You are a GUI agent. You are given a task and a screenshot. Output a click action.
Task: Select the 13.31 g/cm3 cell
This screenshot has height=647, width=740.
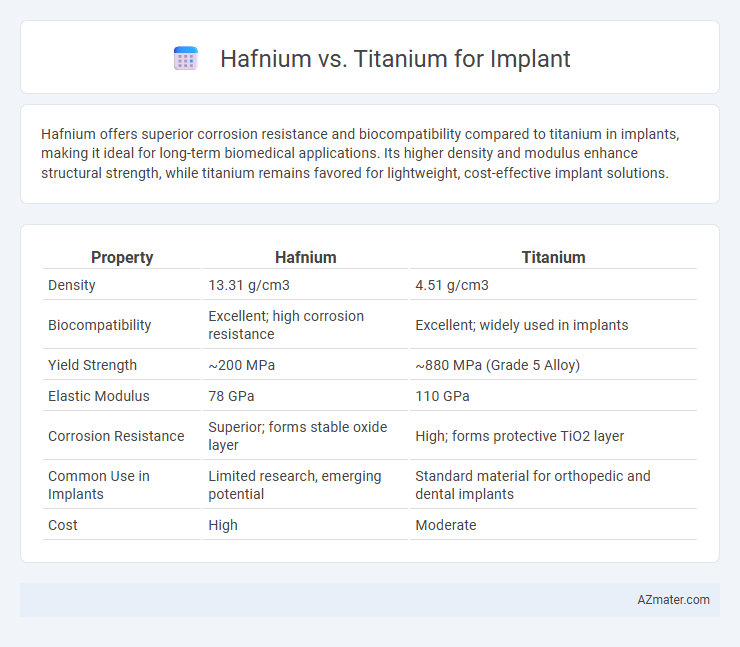pyautogui.click(x=305, y=285)
